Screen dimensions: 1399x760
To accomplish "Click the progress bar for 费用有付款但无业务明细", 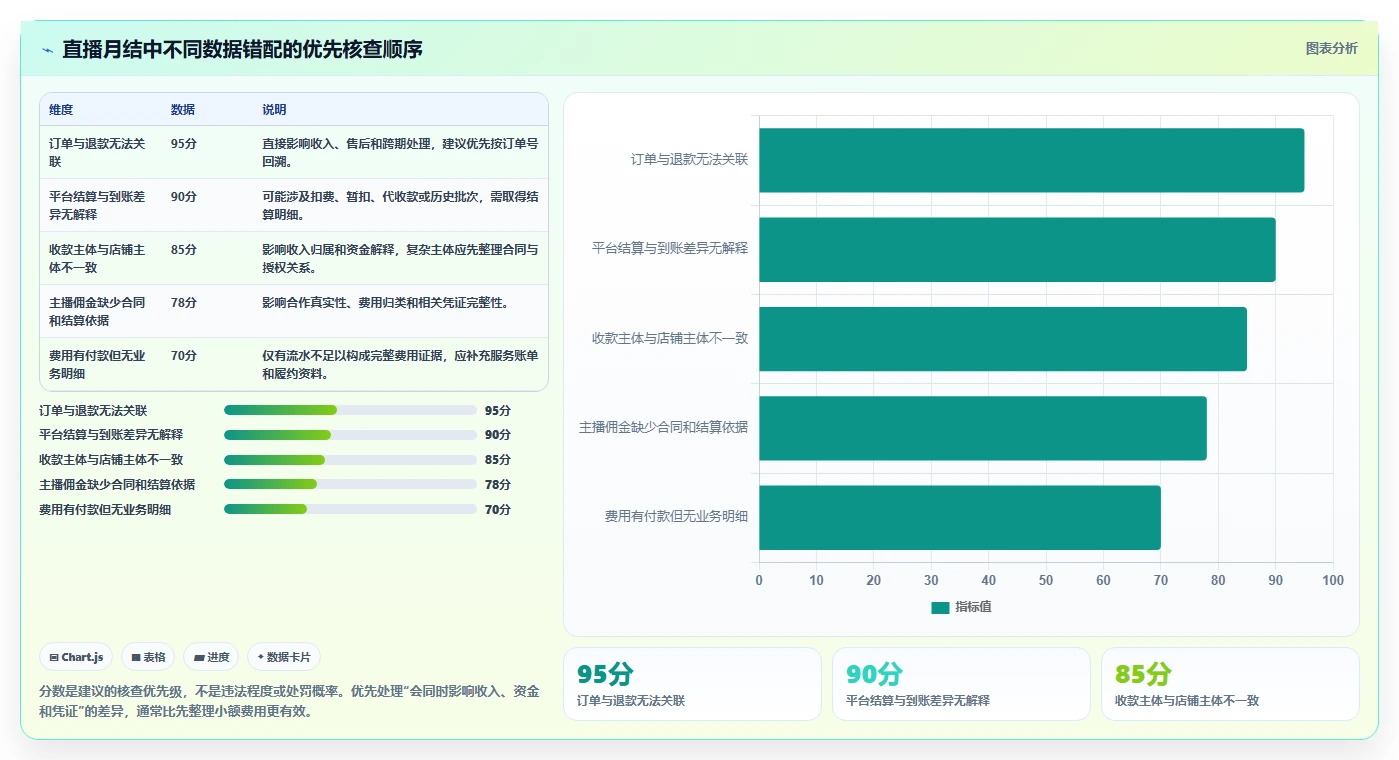I will pos(350,509).
